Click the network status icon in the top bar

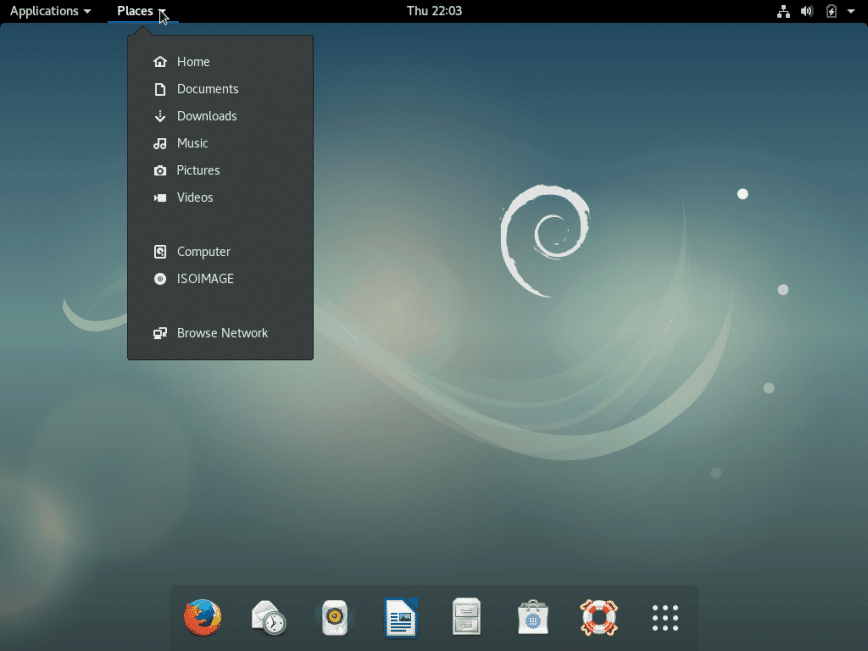tap(783, 11)
